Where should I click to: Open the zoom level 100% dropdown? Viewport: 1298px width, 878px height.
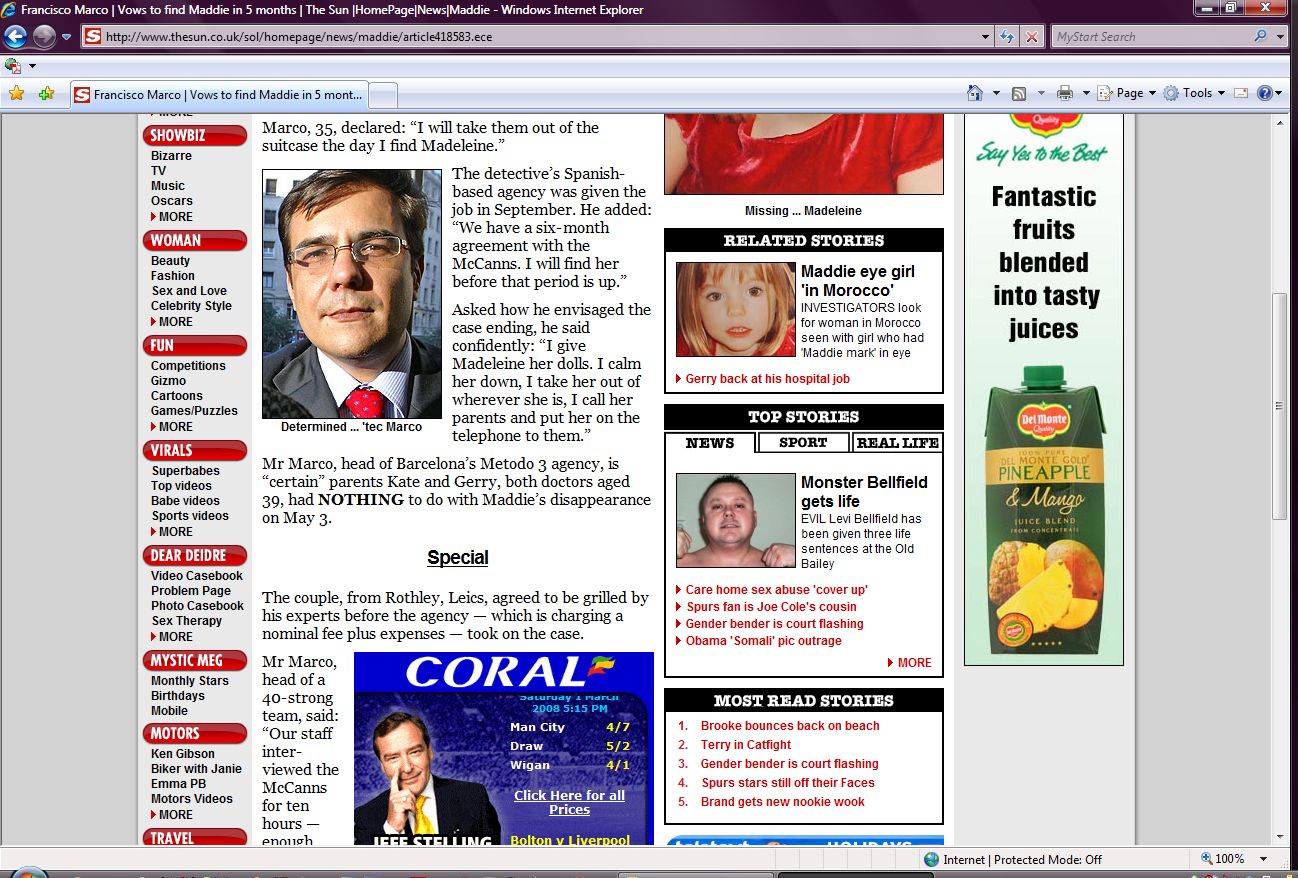(1236, 859)
